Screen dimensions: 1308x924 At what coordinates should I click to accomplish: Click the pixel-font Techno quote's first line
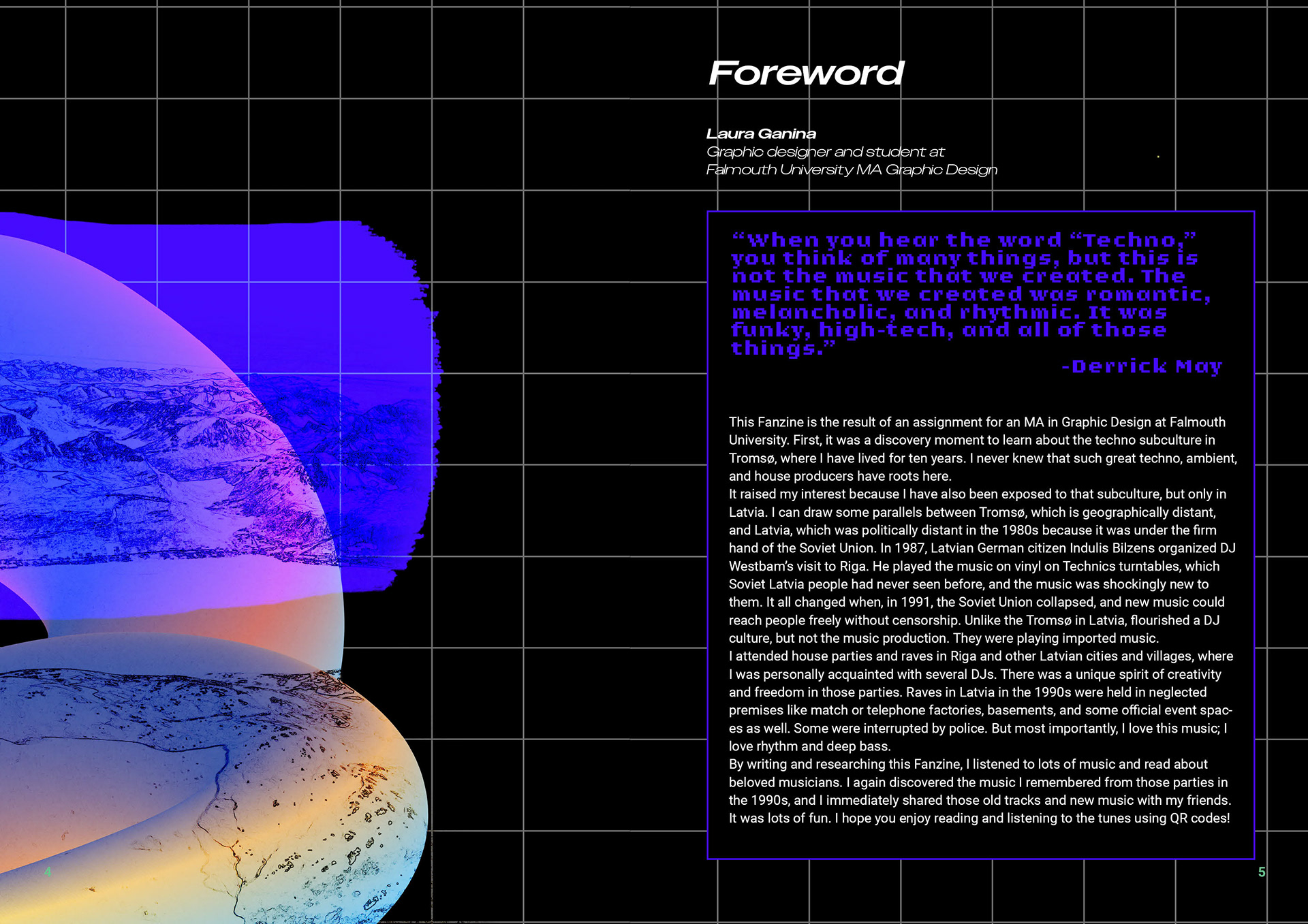pyautogui.click(x=964, y=240)
